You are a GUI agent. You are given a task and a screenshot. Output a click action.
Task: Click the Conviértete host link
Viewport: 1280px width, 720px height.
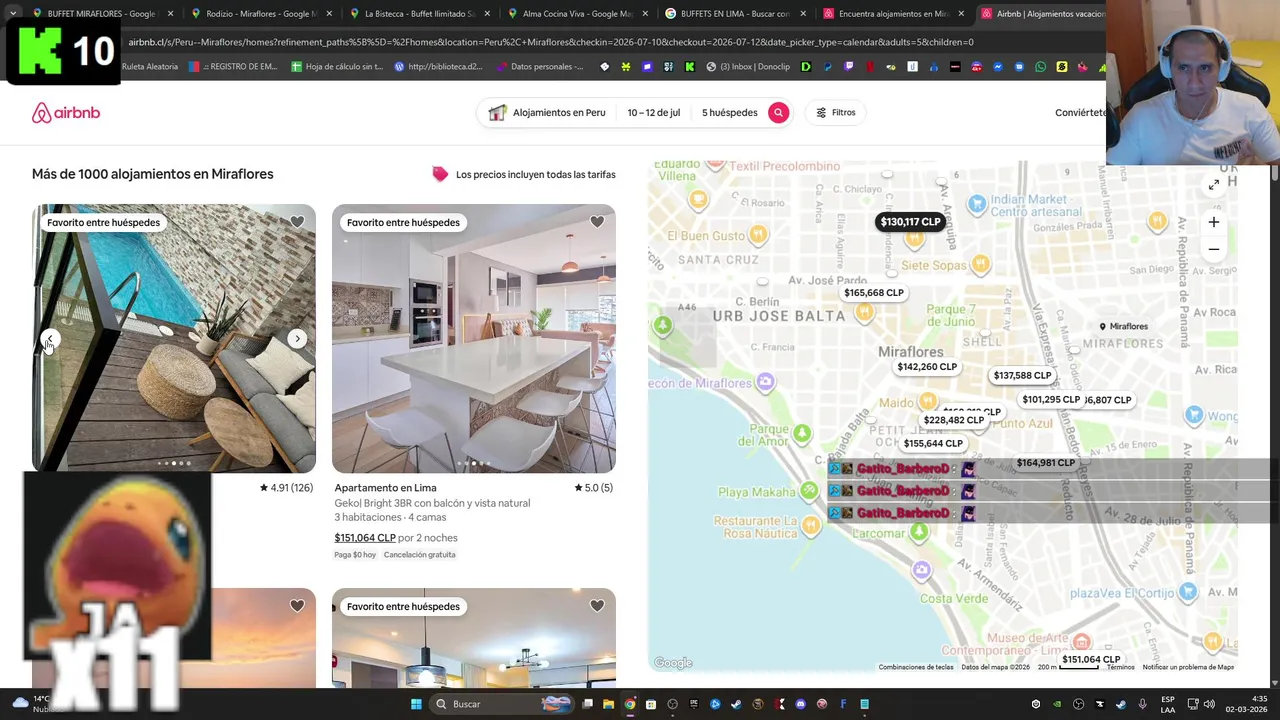(x=1080, y=113)
